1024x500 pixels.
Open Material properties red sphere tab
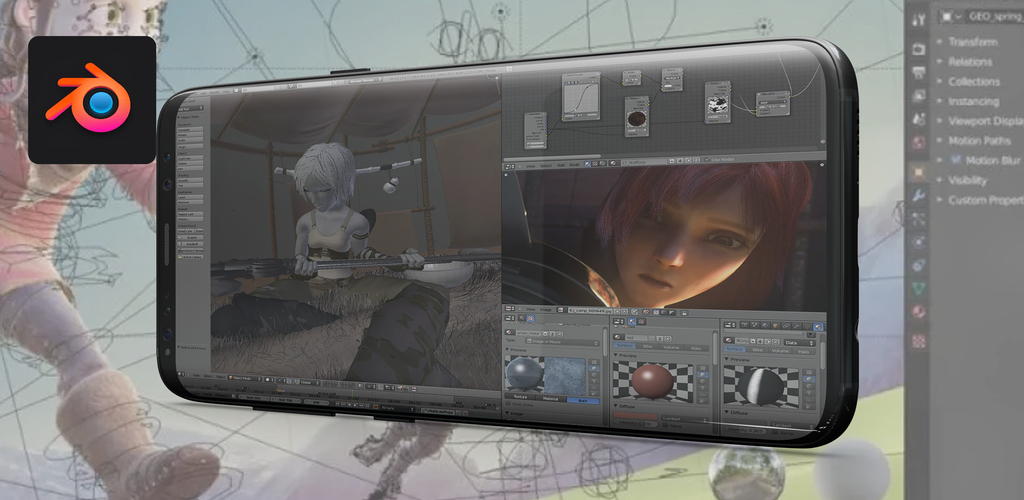[x=919, y=313]
